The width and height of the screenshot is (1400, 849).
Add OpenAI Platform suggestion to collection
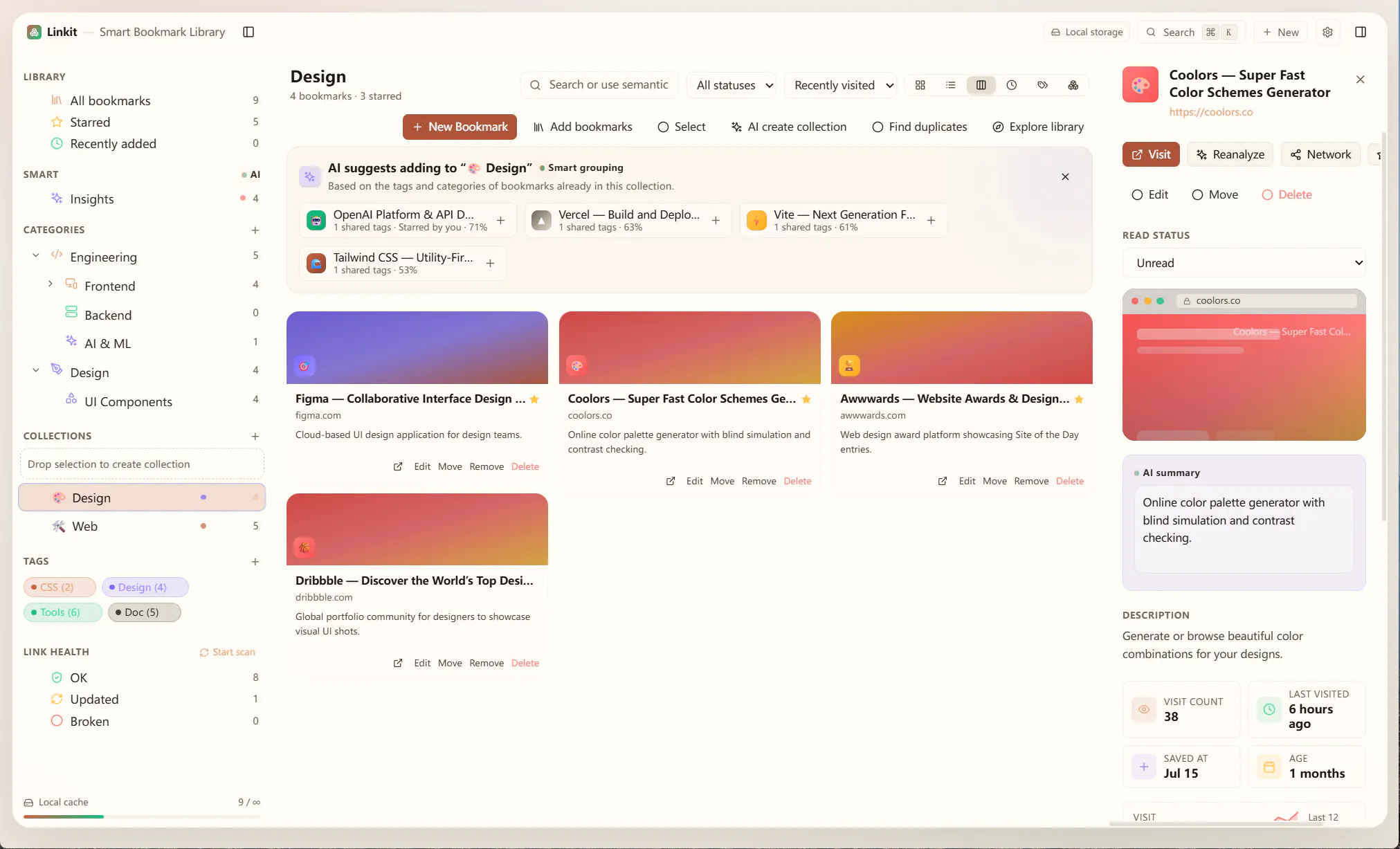(x=500, y=220)
